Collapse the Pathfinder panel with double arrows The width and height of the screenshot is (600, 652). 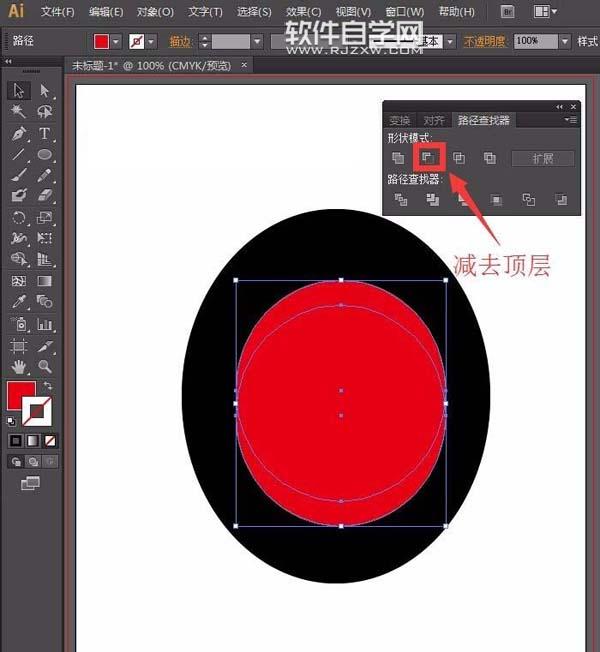[560, 107]
